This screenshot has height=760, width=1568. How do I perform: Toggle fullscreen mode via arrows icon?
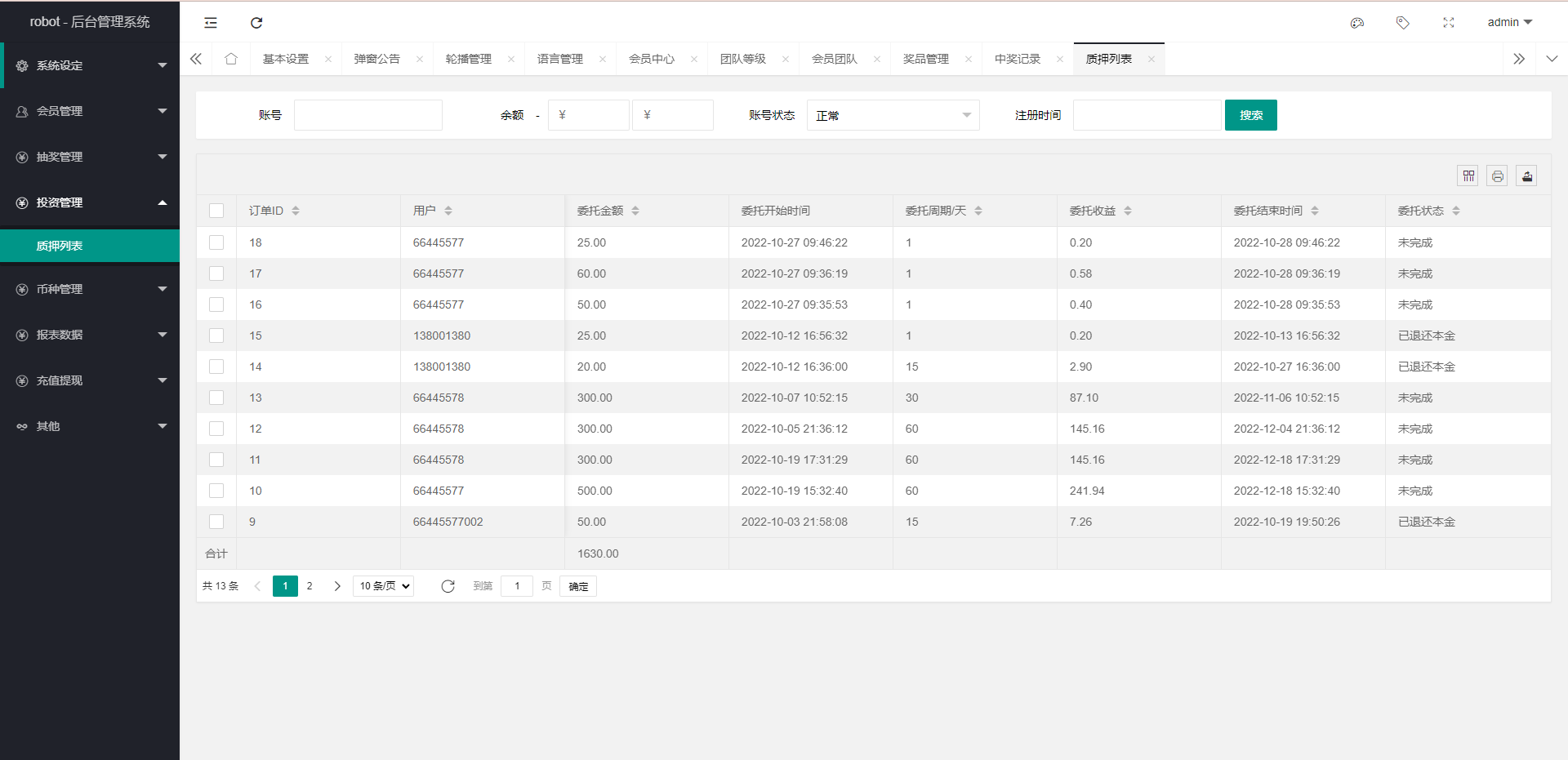pyautogui.click(x=1449, y=23)
